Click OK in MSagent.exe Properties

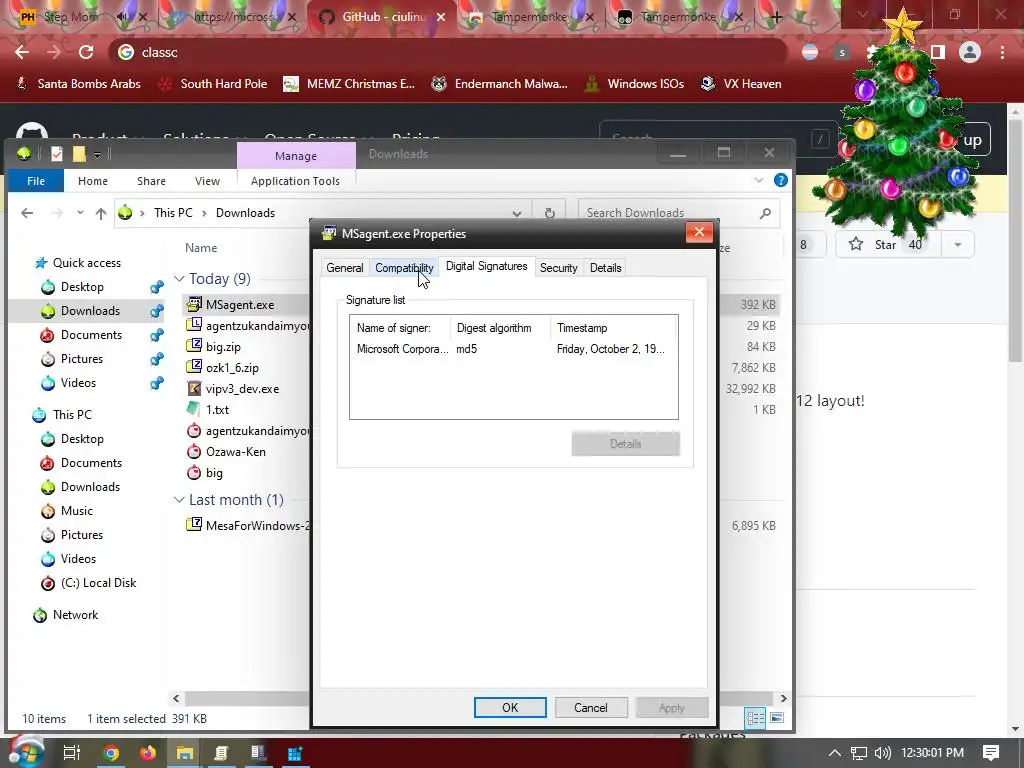coord(510,707)
